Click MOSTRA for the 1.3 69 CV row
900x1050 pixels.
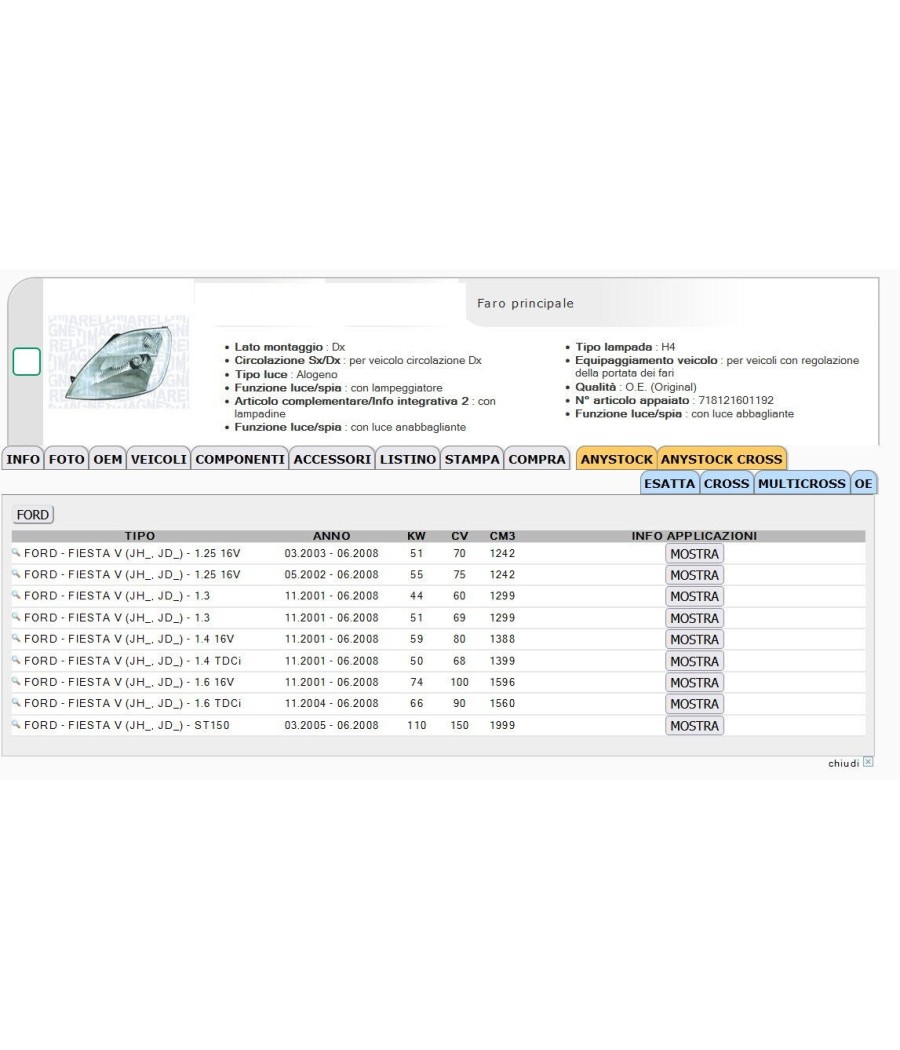coord(694,618)
